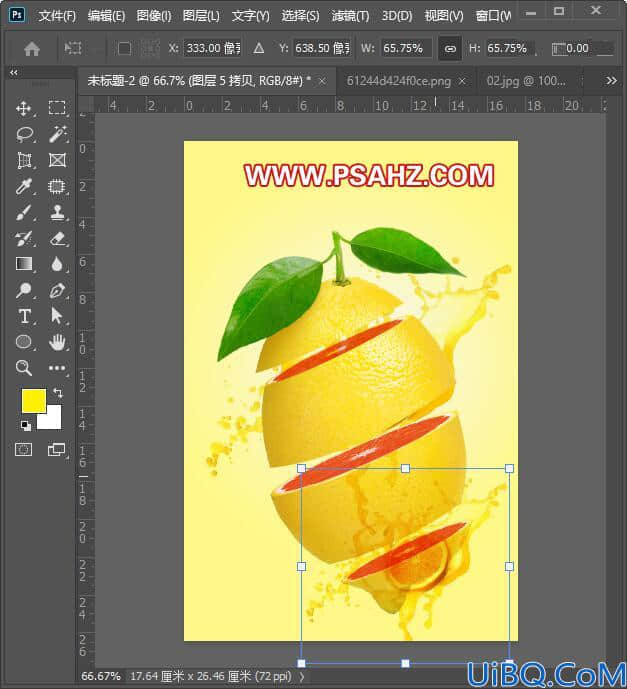The width and height of the screenshot is (627, 689).
Task: Click the W width field 65.75%
Action: (406, 48)
